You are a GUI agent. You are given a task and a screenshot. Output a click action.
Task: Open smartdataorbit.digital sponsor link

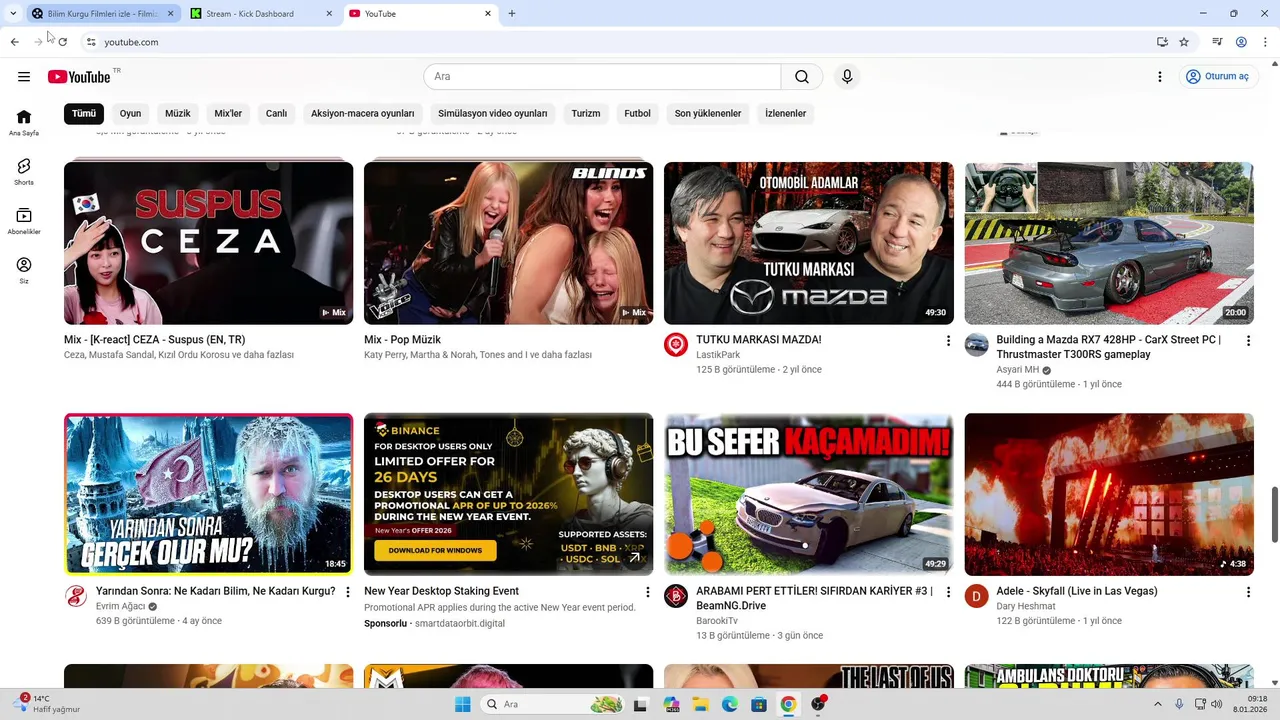point(460,623)
